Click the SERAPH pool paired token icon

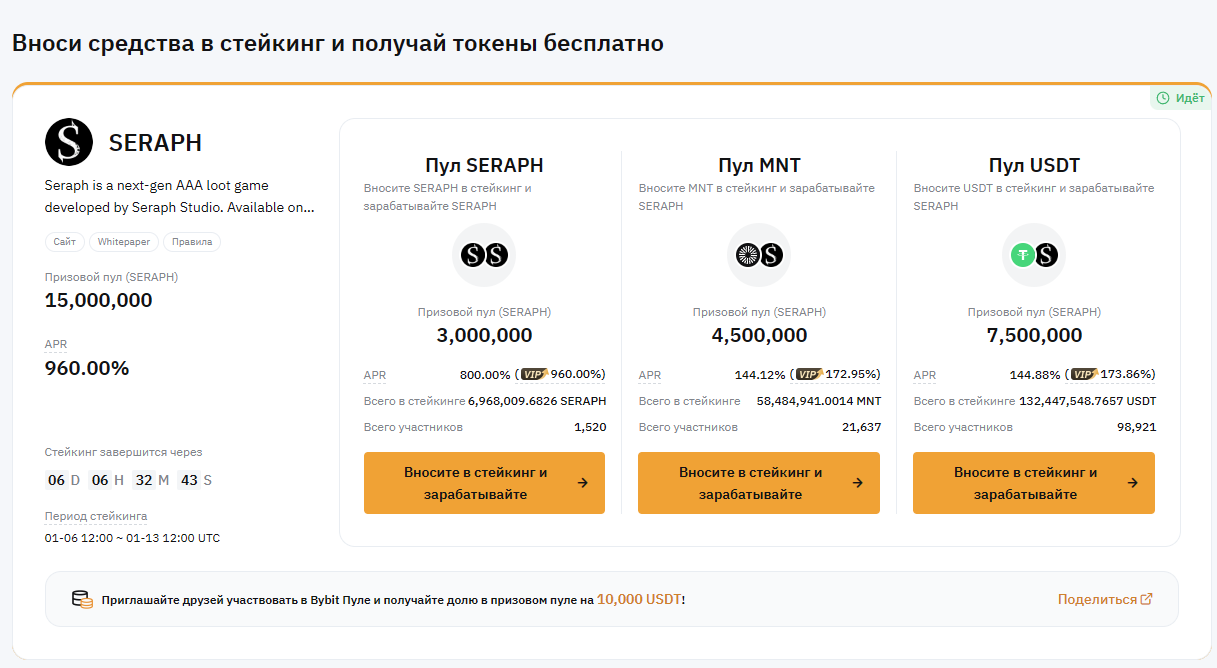[484, 255]
